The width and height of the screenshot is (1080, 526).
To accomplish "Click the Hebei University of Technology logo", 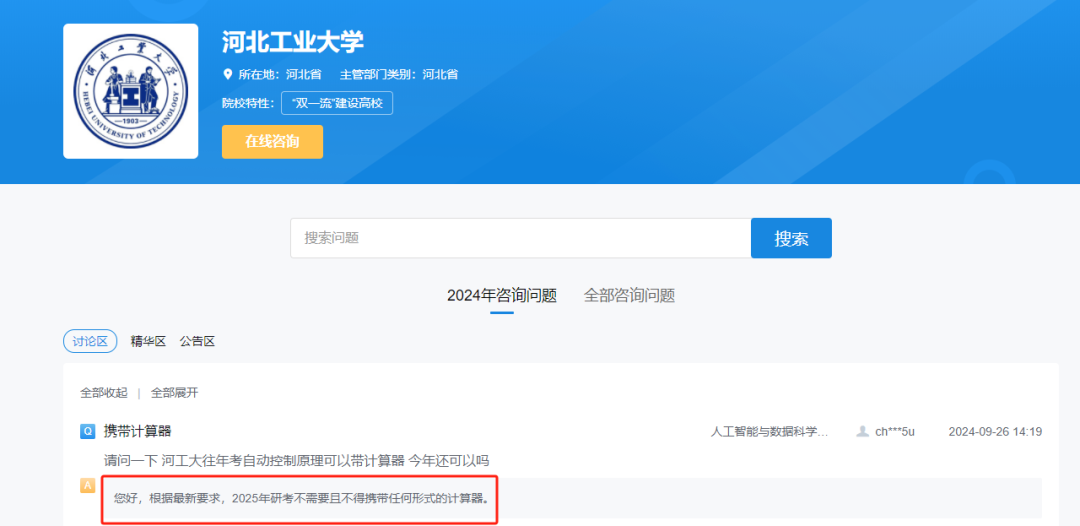I will [131, 91].
